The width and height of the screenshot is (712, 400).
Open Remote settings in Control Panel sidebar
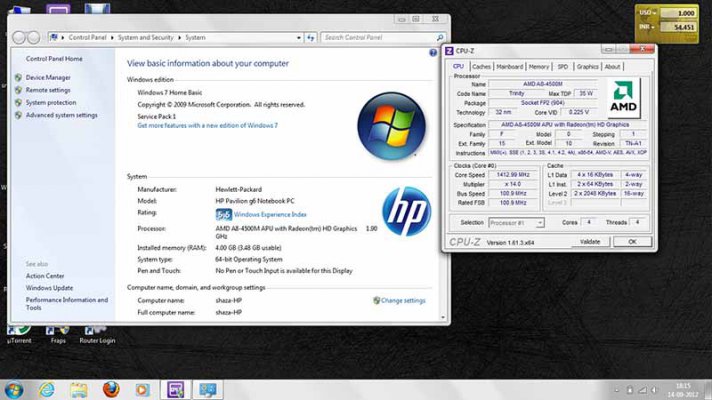click(48, 90)
